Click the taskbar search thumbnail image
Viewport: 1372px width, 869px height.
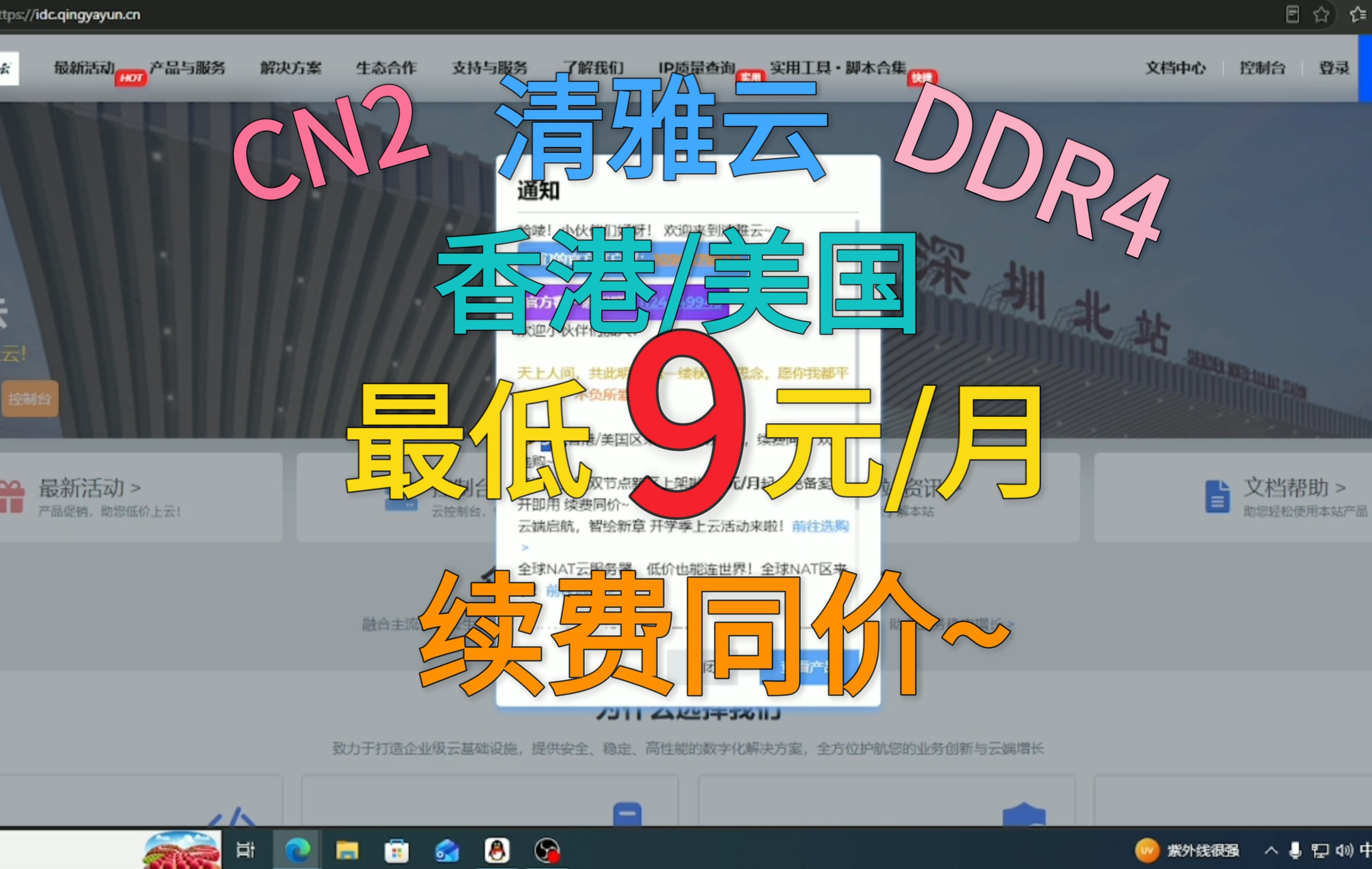click(x=182, y=849)
